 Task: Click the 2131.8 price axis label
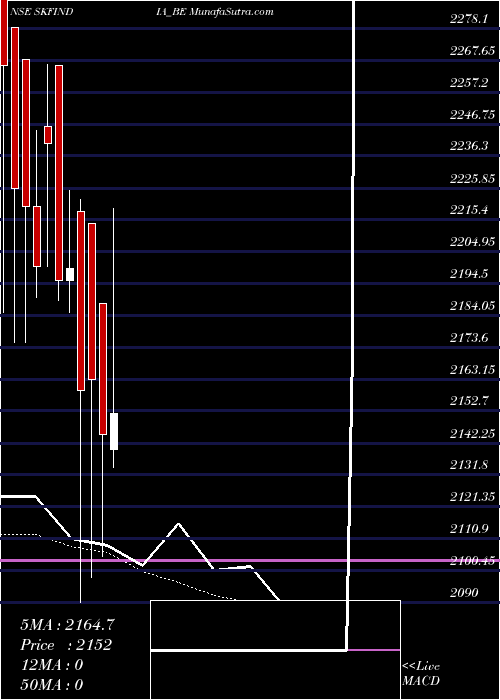point(469,465)
